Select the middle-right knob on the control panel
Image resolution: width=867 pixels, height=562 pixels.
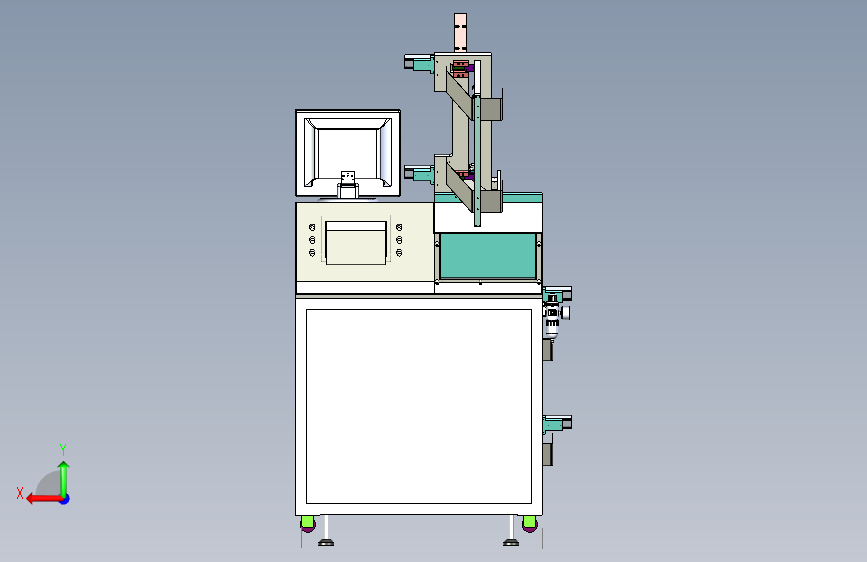(x=399, y=240)
